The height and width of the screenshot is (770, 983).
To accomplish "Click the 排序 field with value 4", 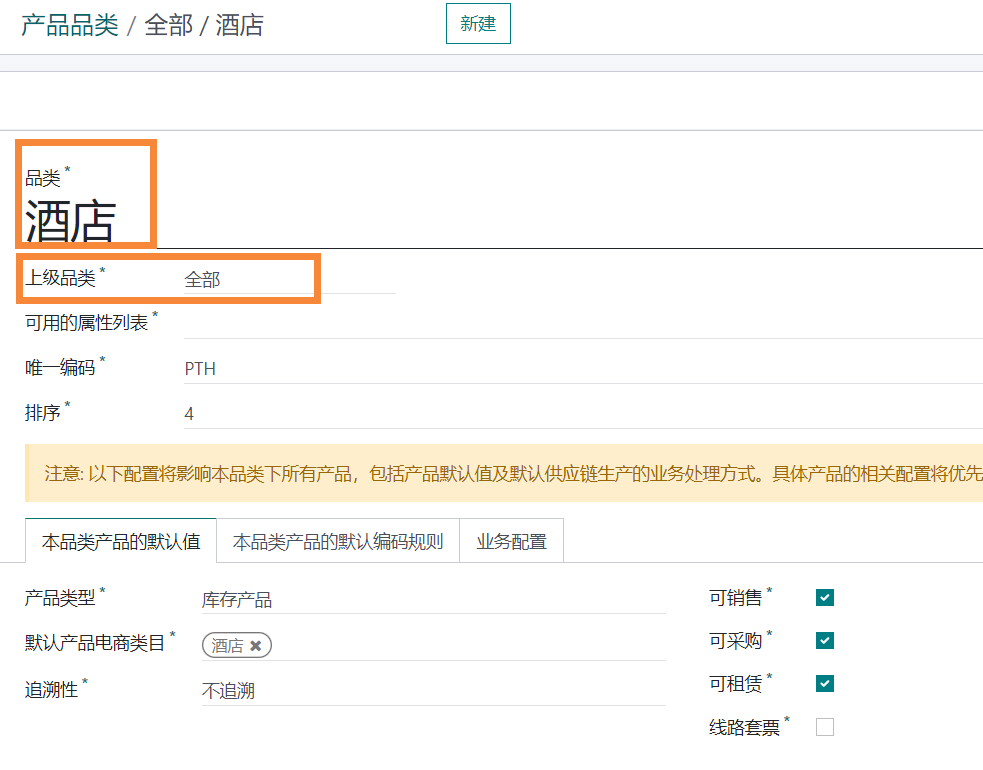I will (x=580, y=414).
